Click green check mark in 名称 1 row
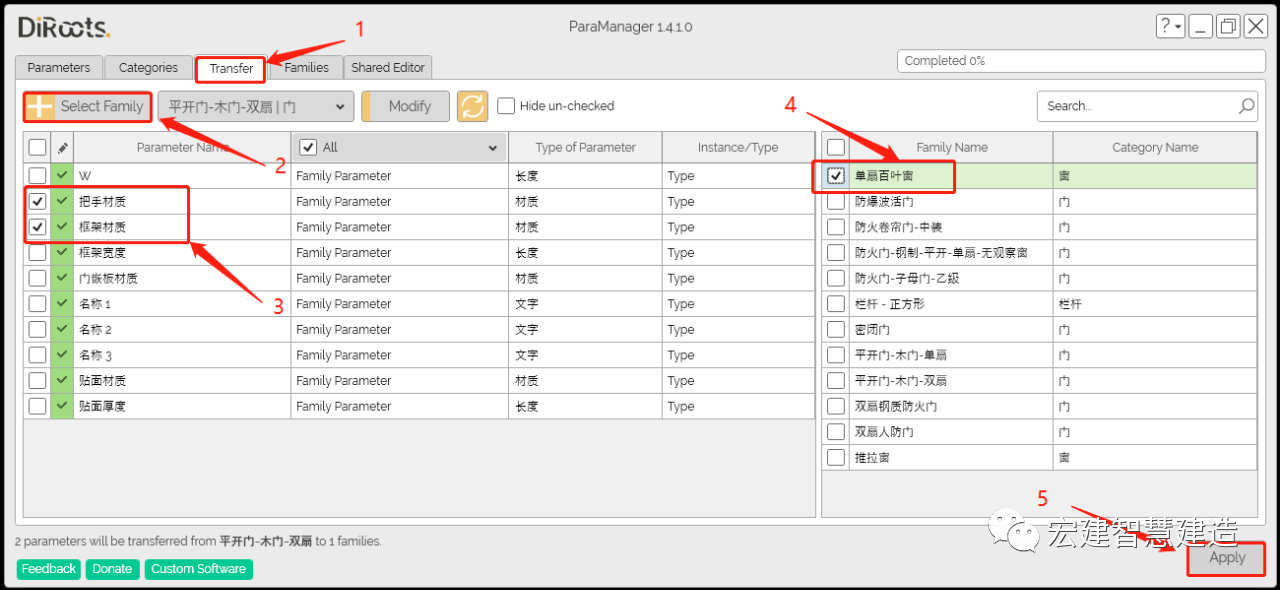 (x=62, y=304)
